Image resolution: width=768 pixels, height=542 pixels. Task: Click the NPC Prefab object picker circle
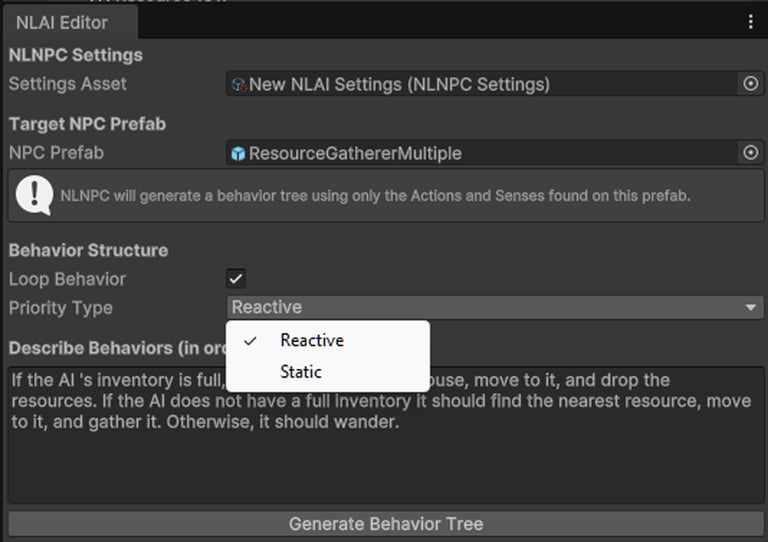751,153
